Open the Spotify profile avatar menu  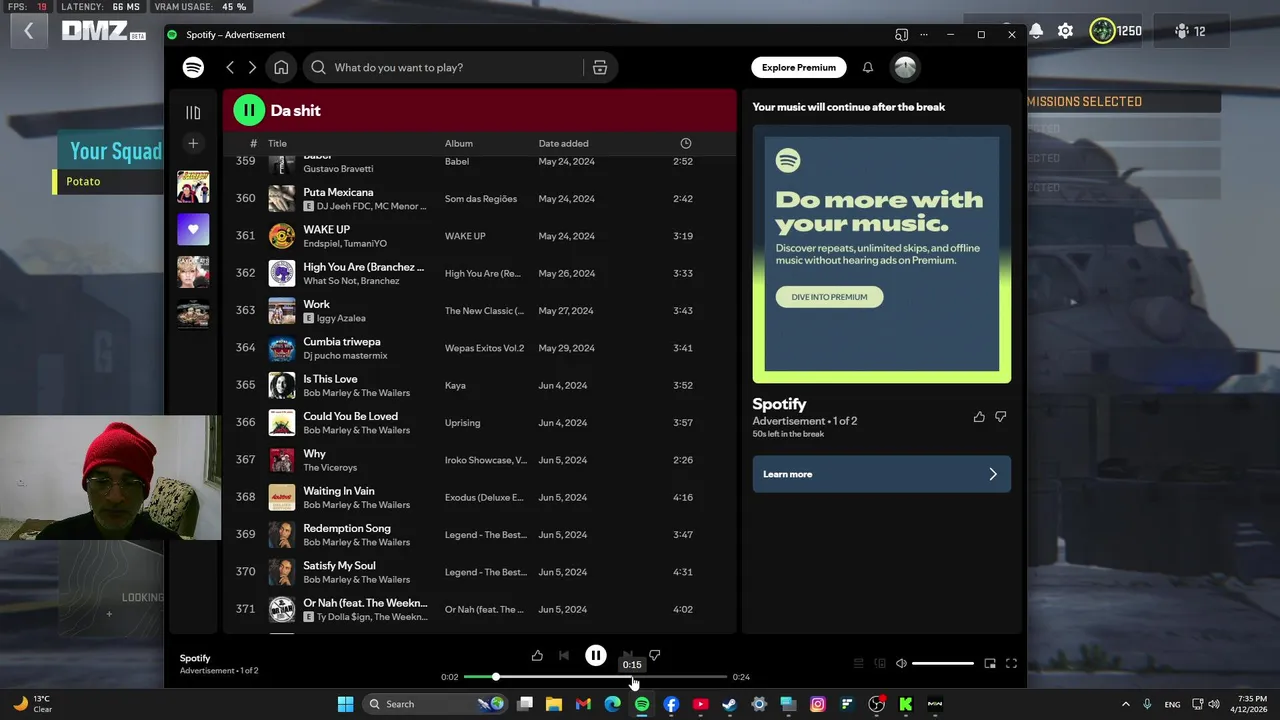pyautogui.click(x=905, y=67)
